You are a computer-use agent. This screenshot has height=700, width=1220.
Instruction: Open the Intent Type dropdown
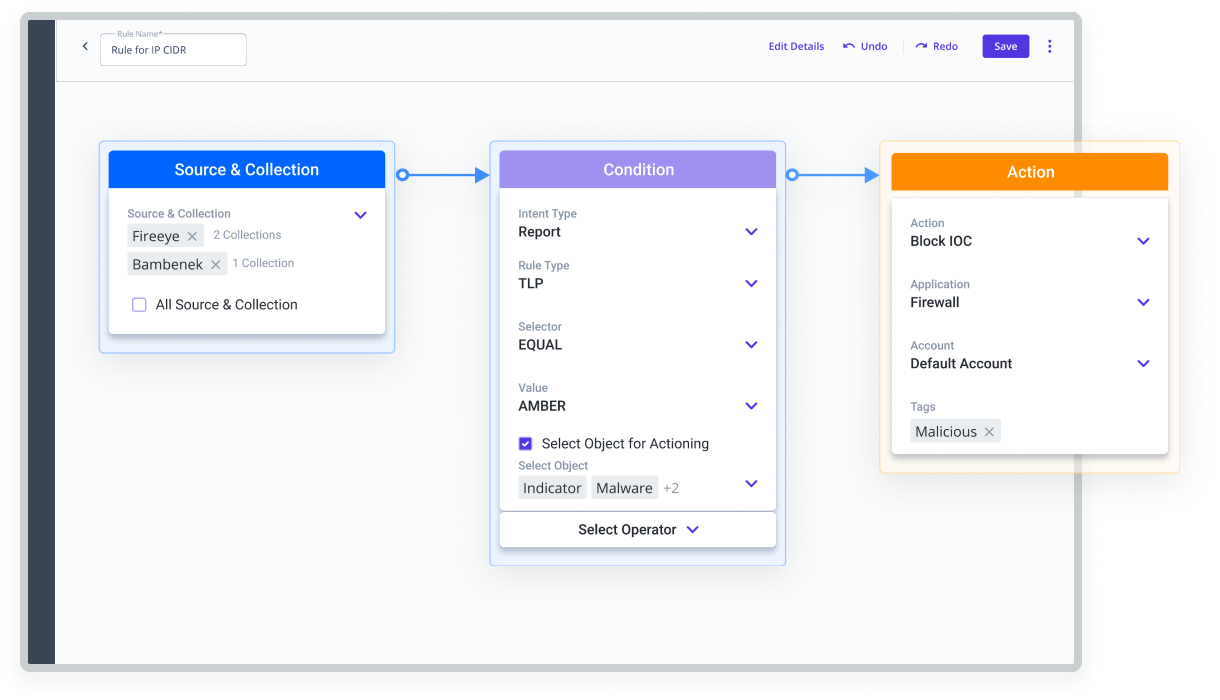752,232
